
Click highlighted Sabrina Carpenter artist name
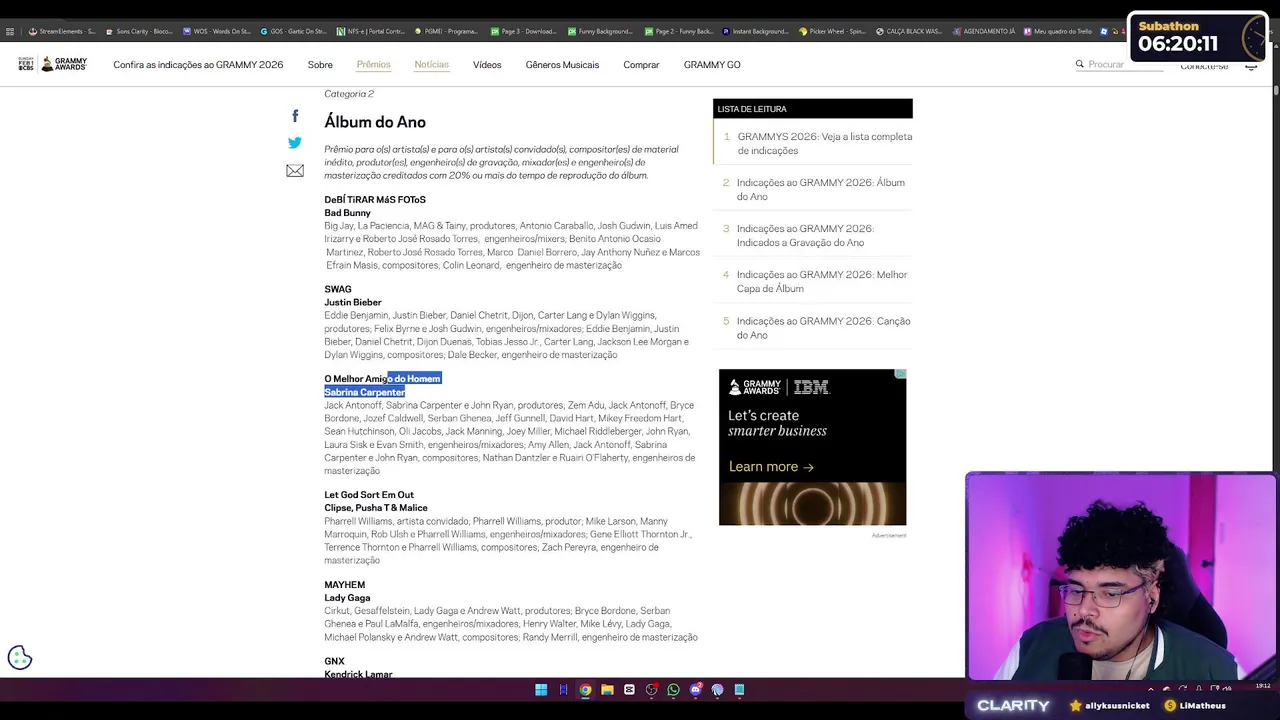(x=365, y=392)
